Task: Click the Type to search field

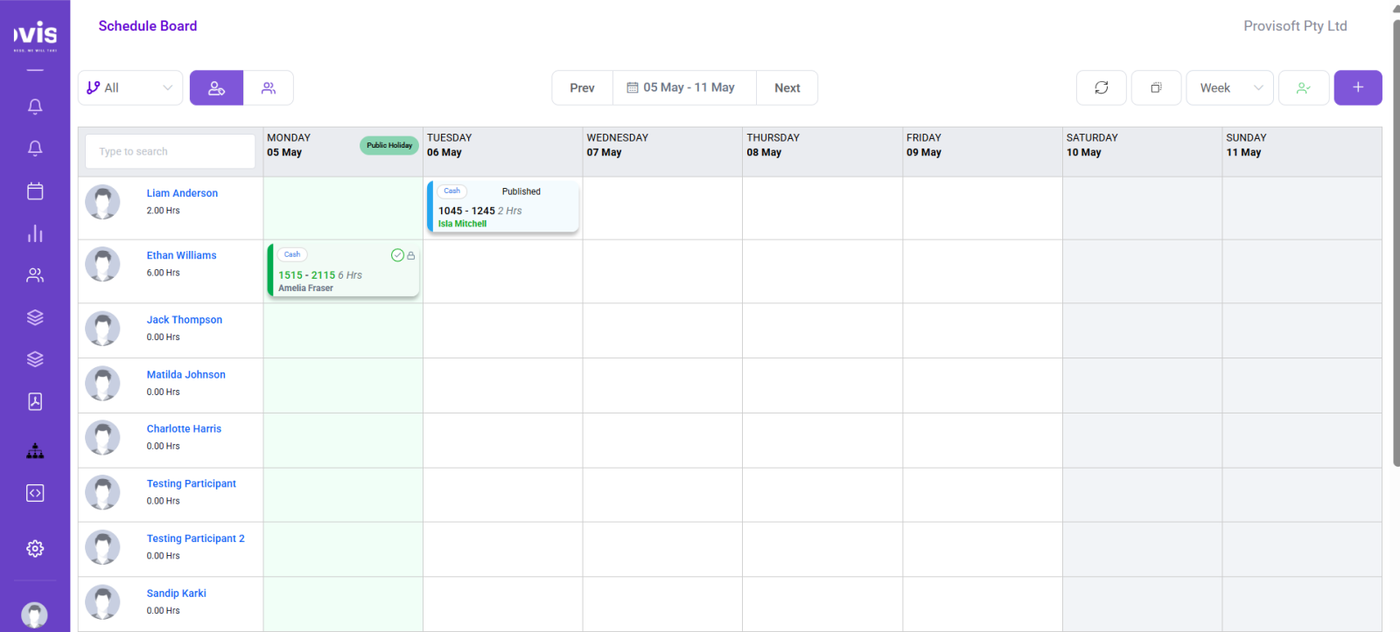Action: click(170, 152)
